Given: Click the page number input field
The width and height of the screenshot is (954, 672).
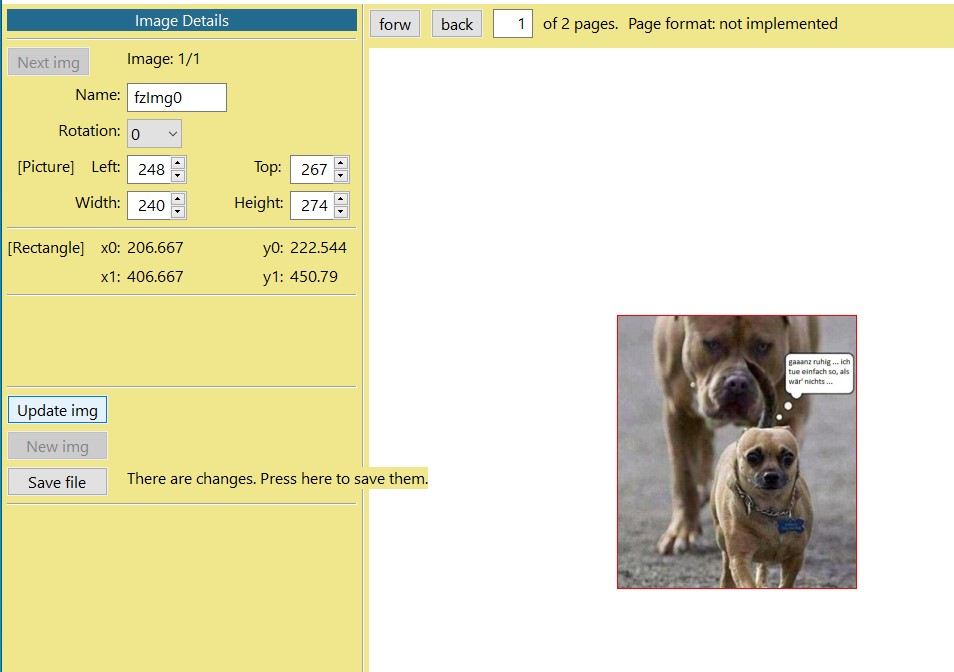Looking at the screenshot, I should click(x=512, y=23).
